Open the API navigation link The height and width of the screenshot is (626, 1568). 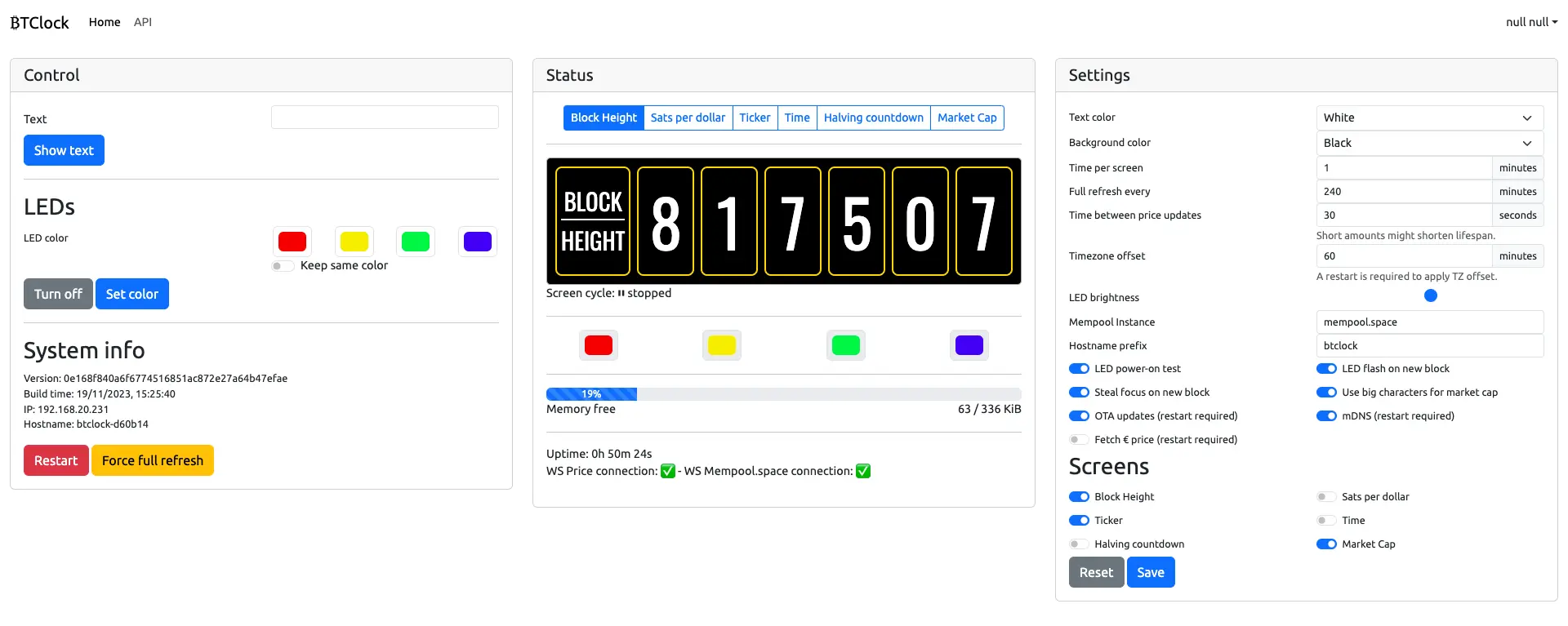point(143,22)
